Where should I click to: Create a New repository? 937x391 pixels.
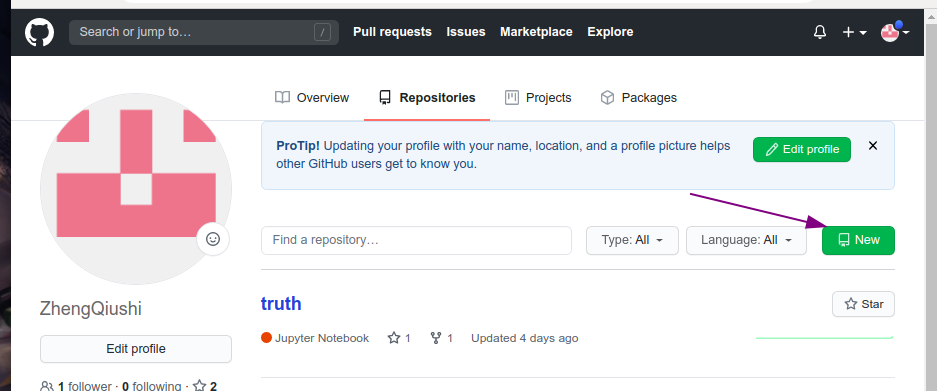click(858, 240)
